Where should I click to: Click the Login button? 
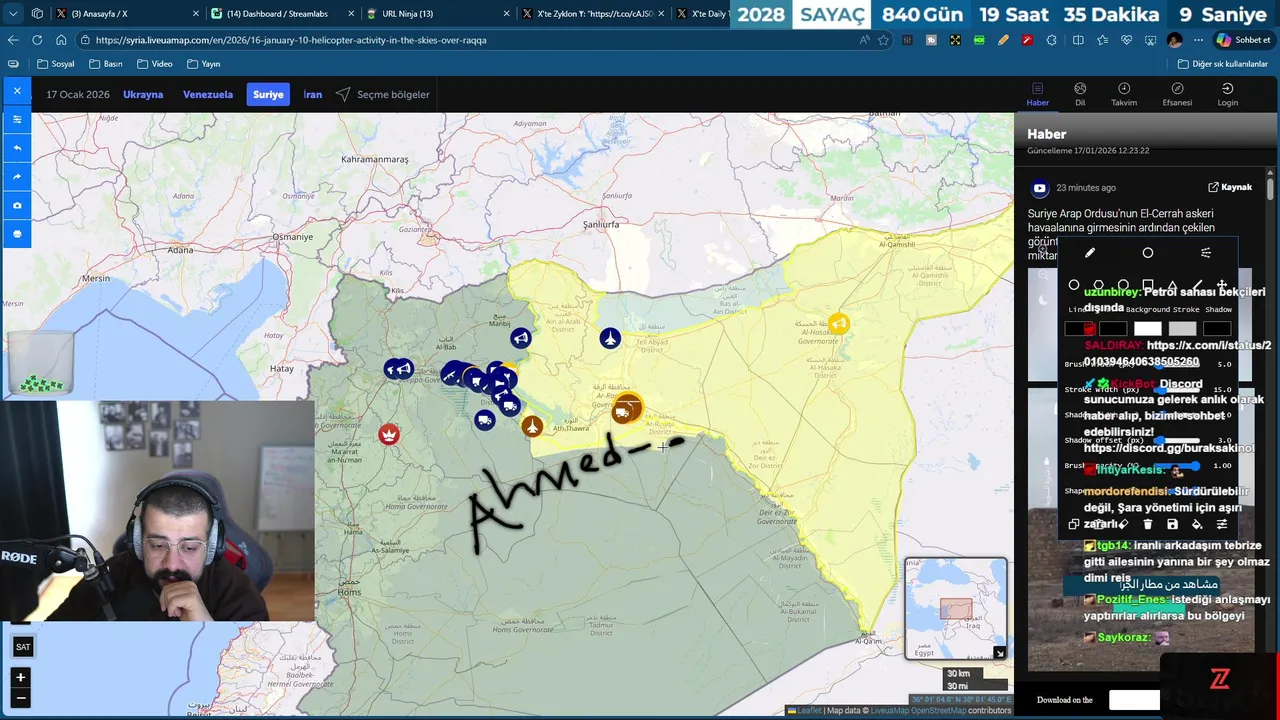pyautogui.click(x=1227, y=95)
